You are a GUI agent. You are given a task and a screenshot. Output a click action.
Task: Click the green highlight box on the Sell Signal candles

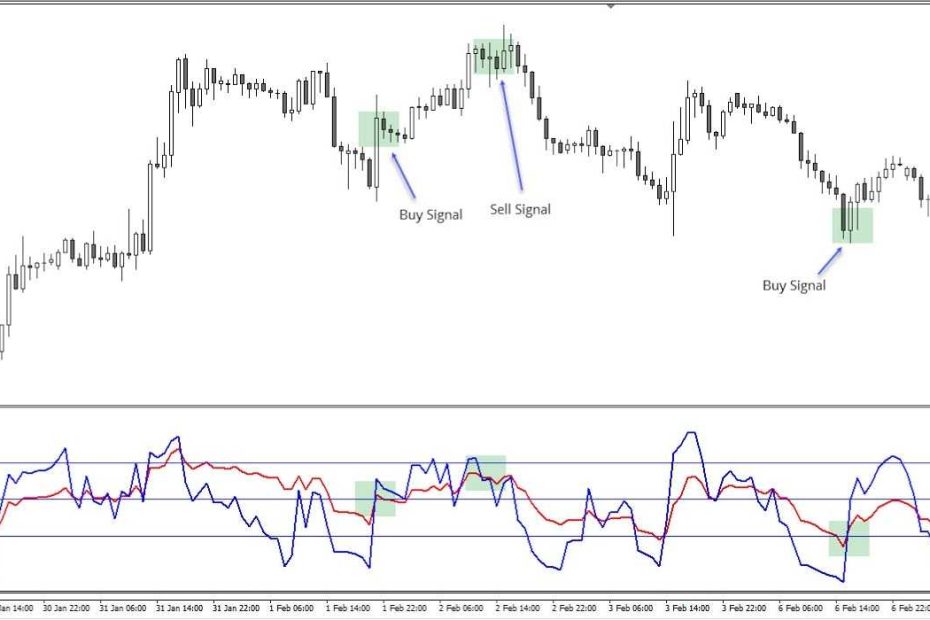495,57
